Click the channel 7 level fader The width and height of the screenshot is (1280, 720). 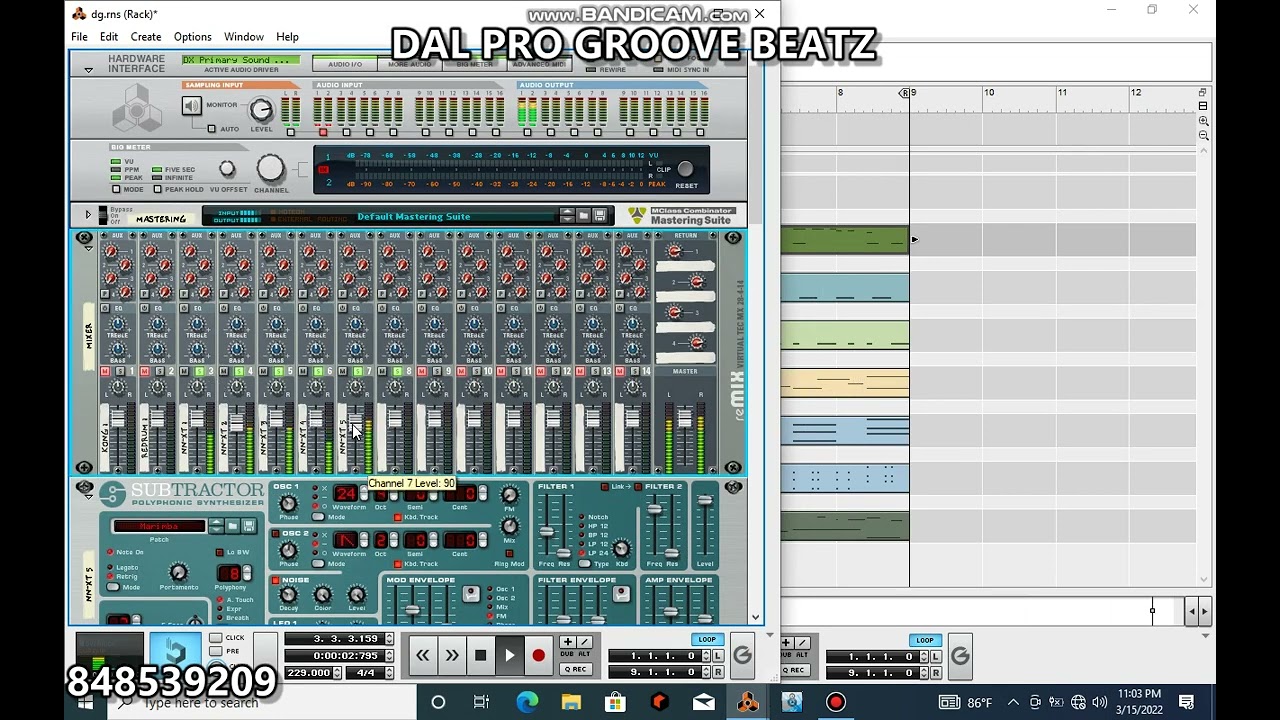coord(355,420)
